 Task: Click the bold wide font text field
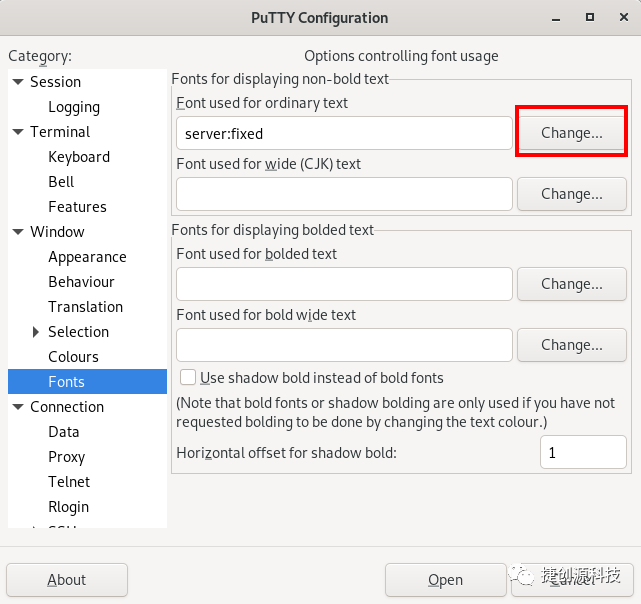coord(344,345)
